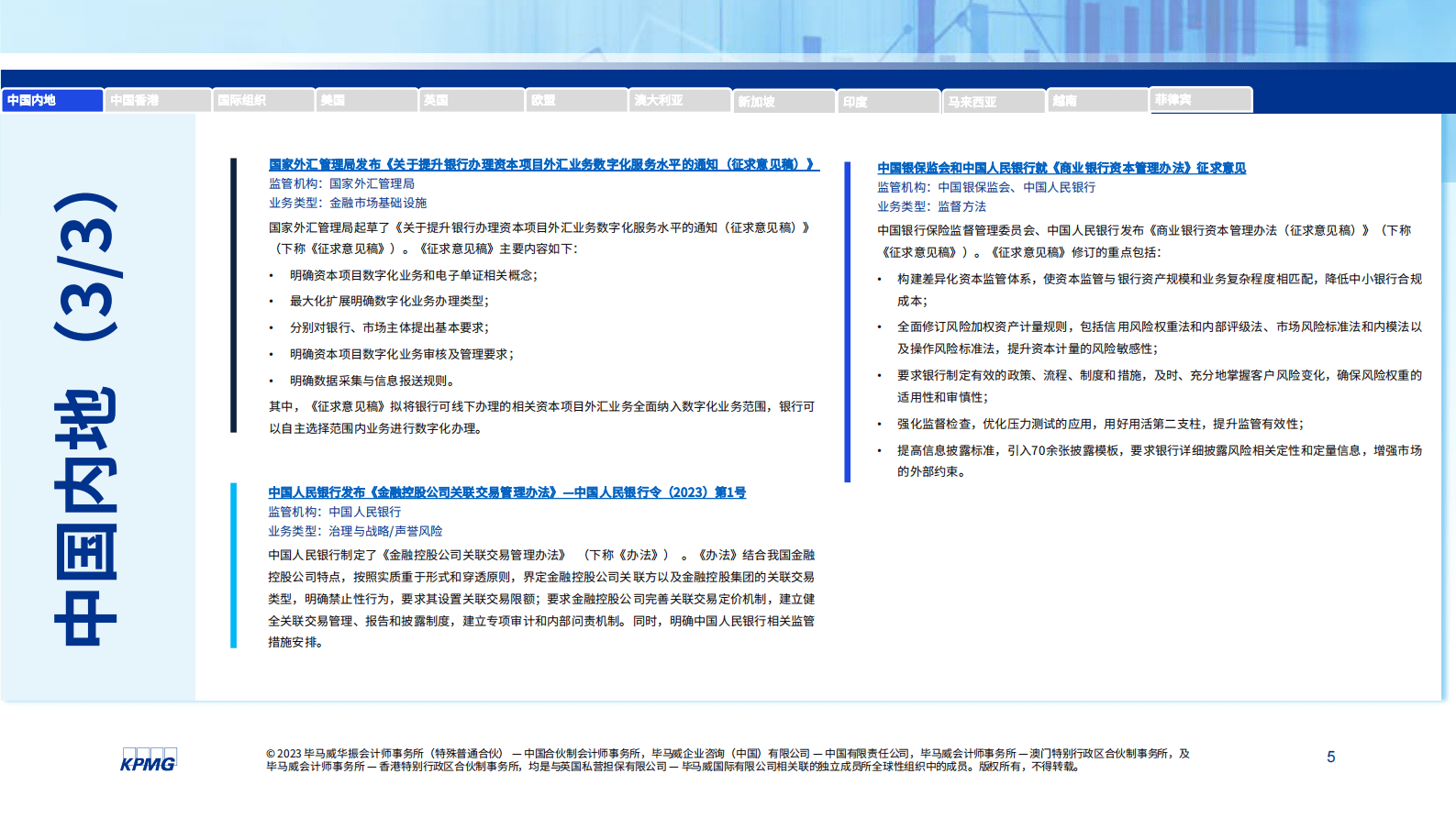This screenshot has height=818, width=1456.
Task: Click the page number 5
Action: 1330,757
